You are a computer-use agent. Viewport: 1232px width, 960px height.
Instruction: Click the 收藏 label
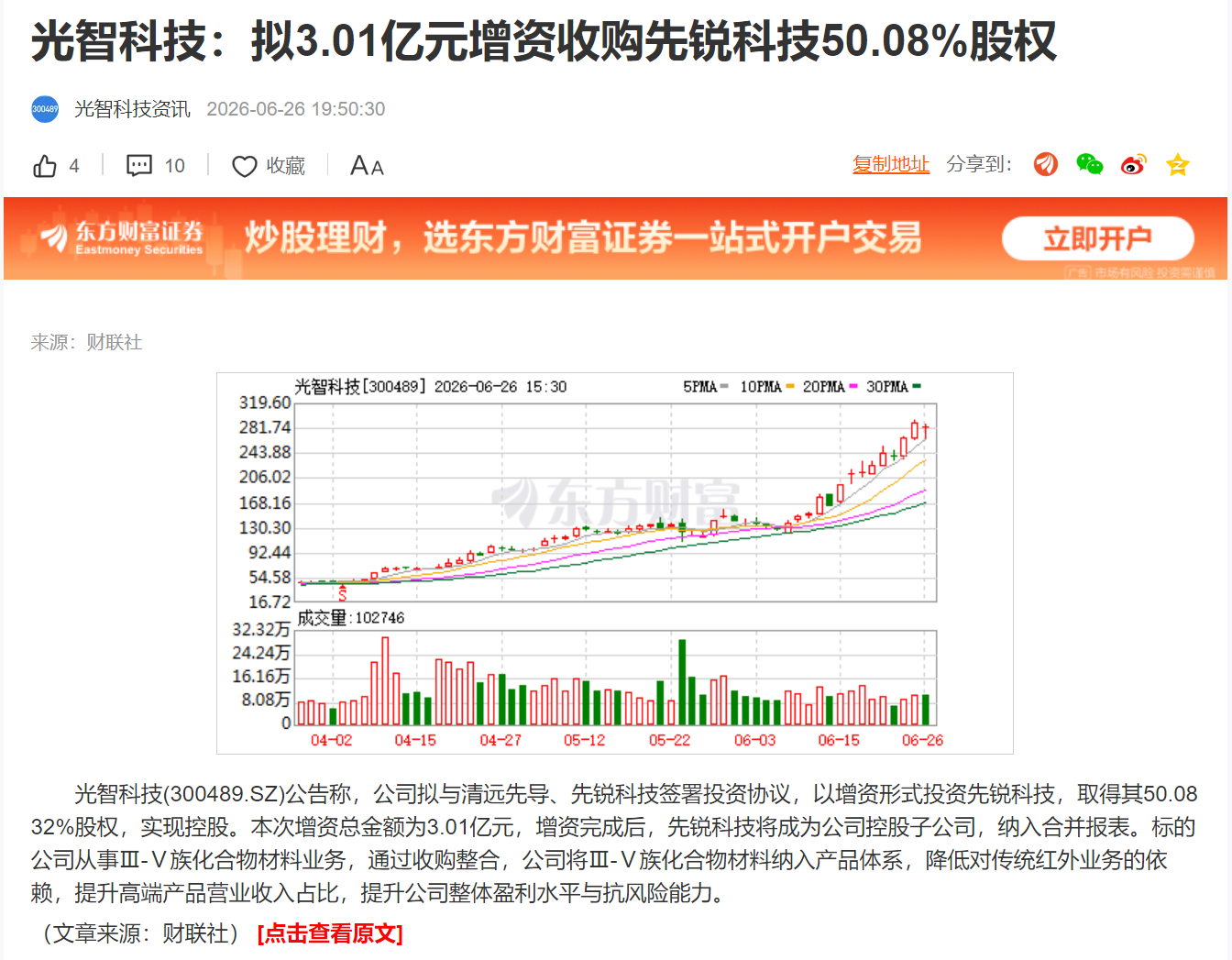(286, 166)
